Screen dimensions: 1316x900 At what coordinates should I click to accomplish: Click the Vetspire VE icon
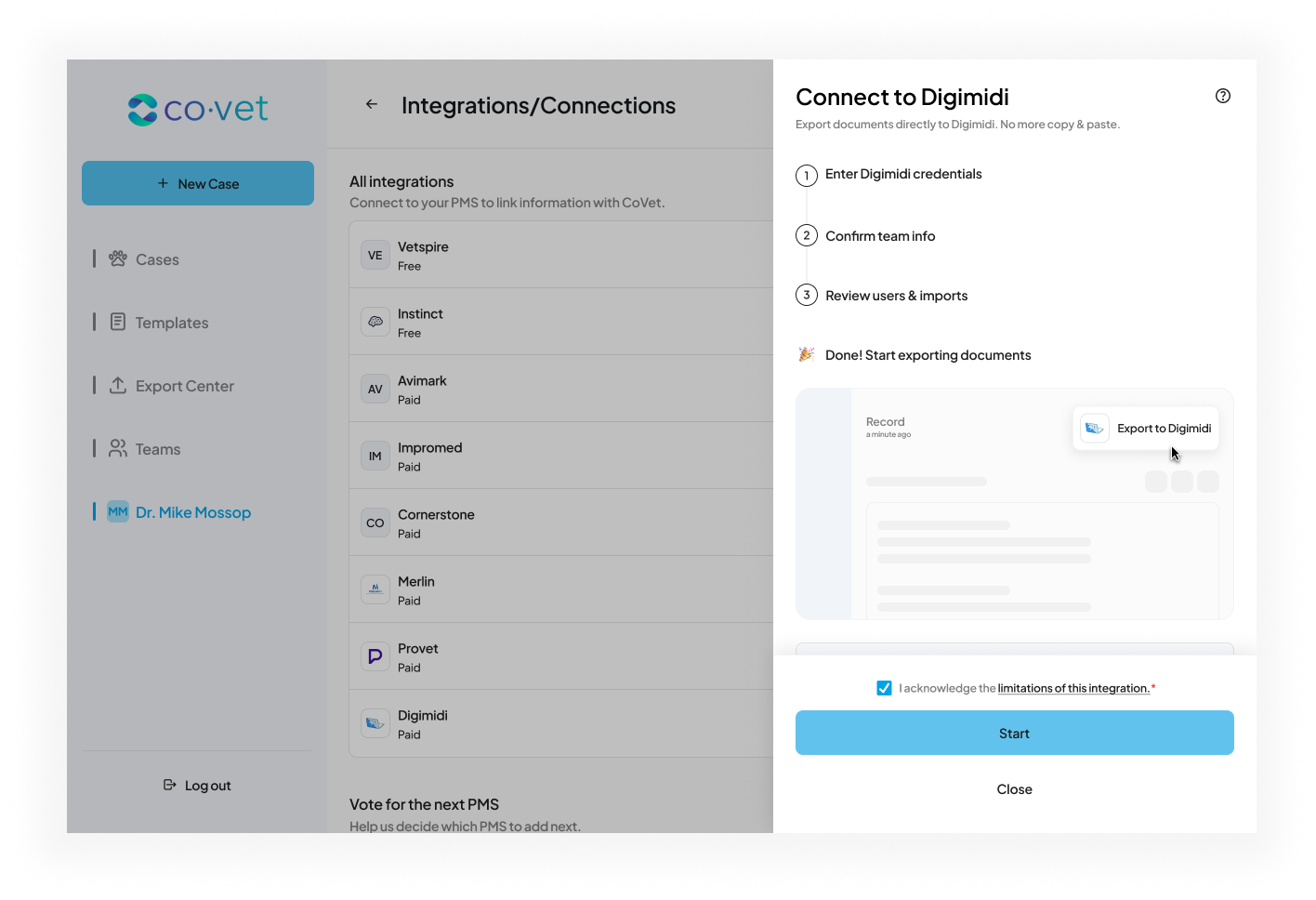tap(375, 255)
